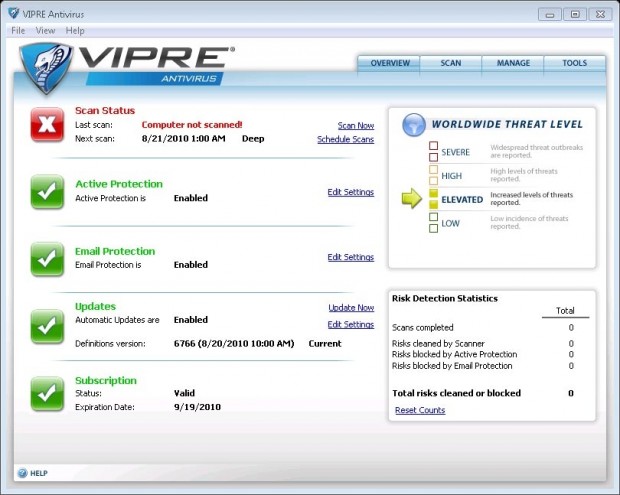Switch to the OVERVIEW tab
Image resolution: width=620 pixels, height=495 pixels.
(x=389, y=63)
